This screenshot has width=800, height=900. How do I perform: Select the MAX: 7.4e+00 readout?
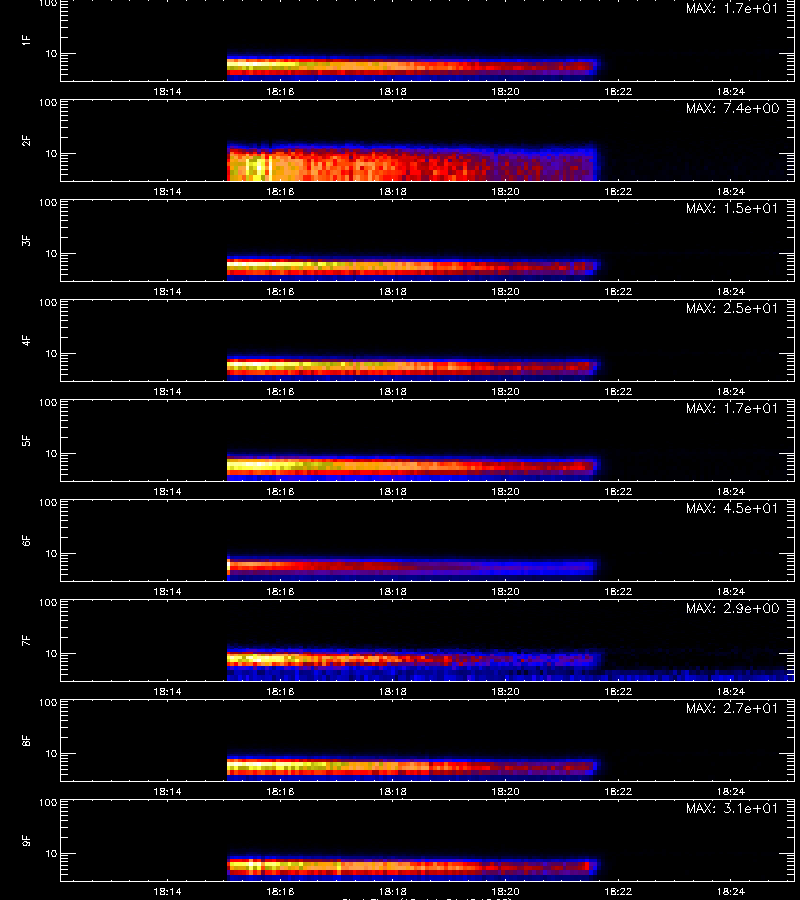click(732, 108)
